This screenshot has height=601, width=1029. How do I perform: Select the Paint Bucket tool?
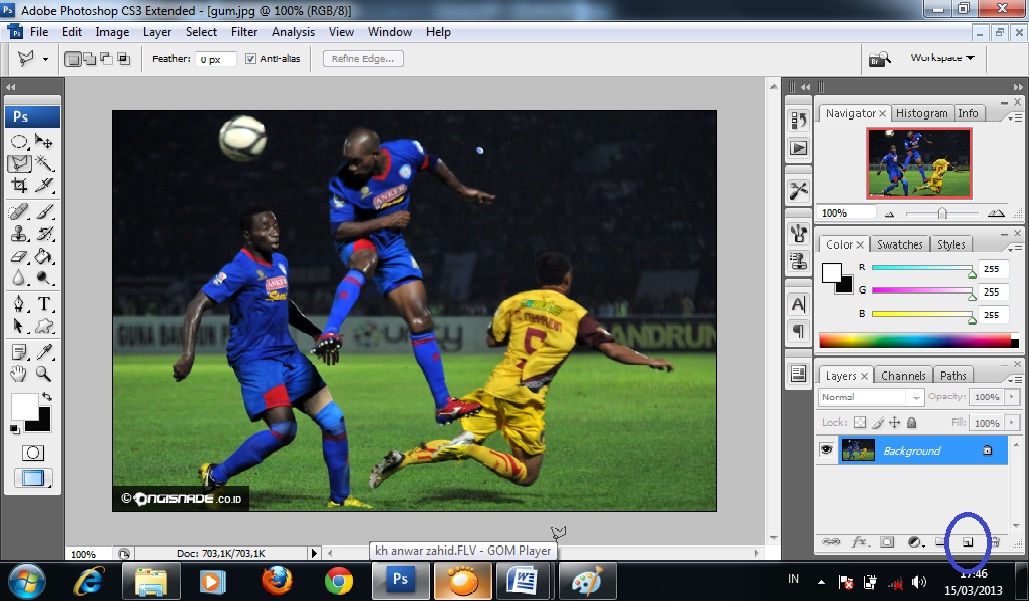pyautogui.click(x=44, y=256)
